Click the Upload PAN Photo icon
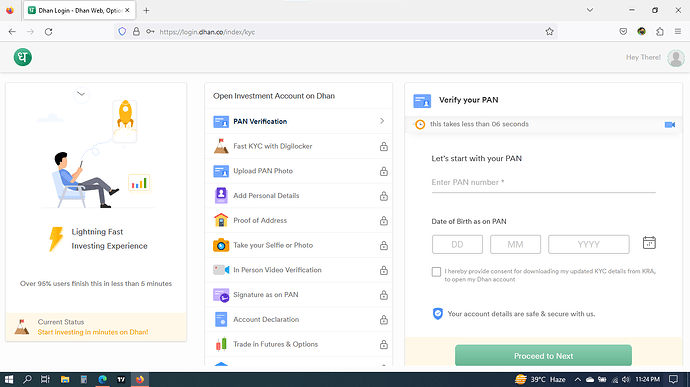The height and width of the screenshot is (387, 690). tap(221, 171)
